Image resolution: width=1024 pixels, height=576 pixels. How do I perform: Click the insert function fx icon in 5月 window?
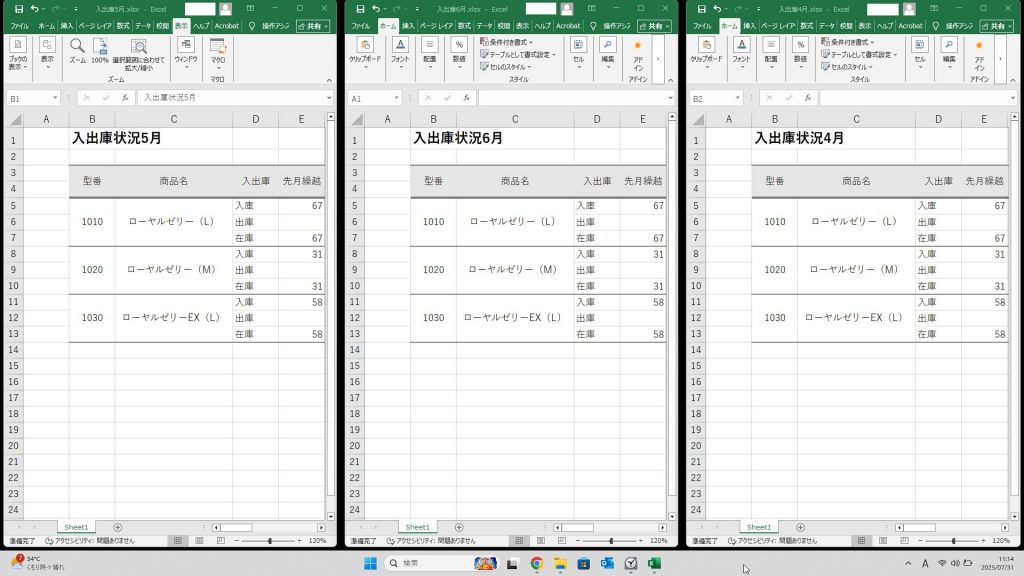(x=125, y=98)
